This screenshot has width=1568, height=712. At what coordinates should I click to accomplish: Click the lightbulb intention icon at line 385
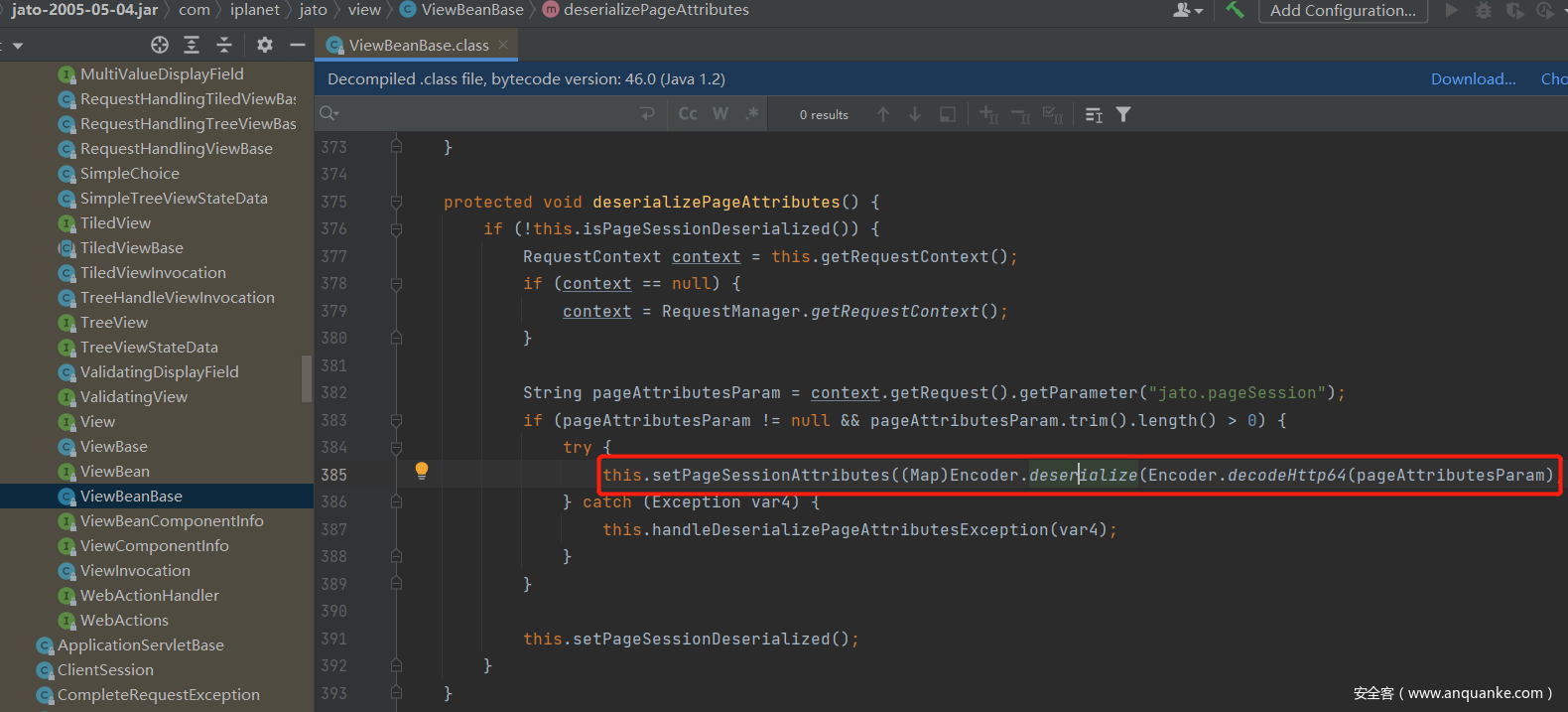tap(422, 470)
